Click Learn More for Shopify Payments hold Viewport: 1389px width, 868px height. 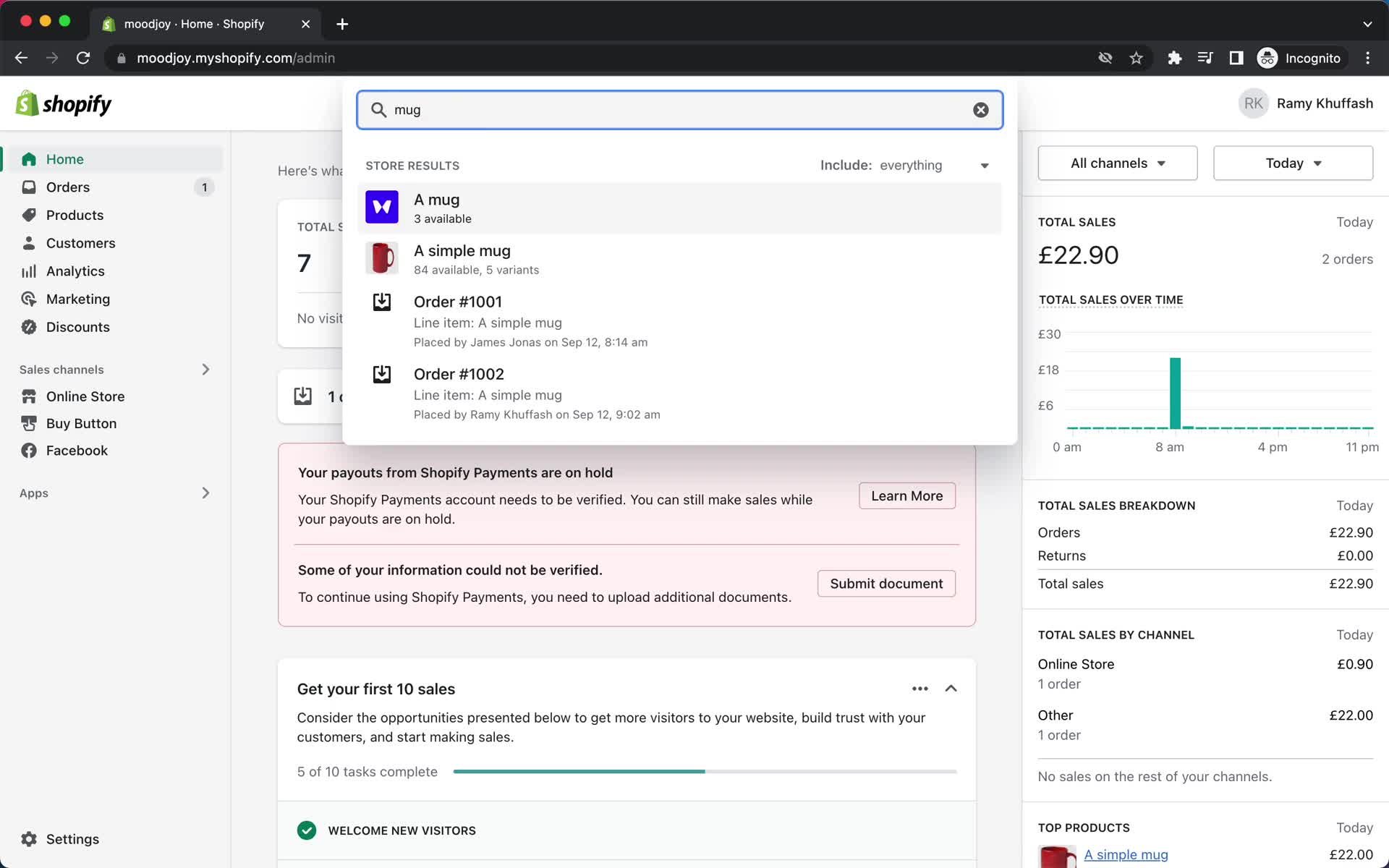point(906,495)
